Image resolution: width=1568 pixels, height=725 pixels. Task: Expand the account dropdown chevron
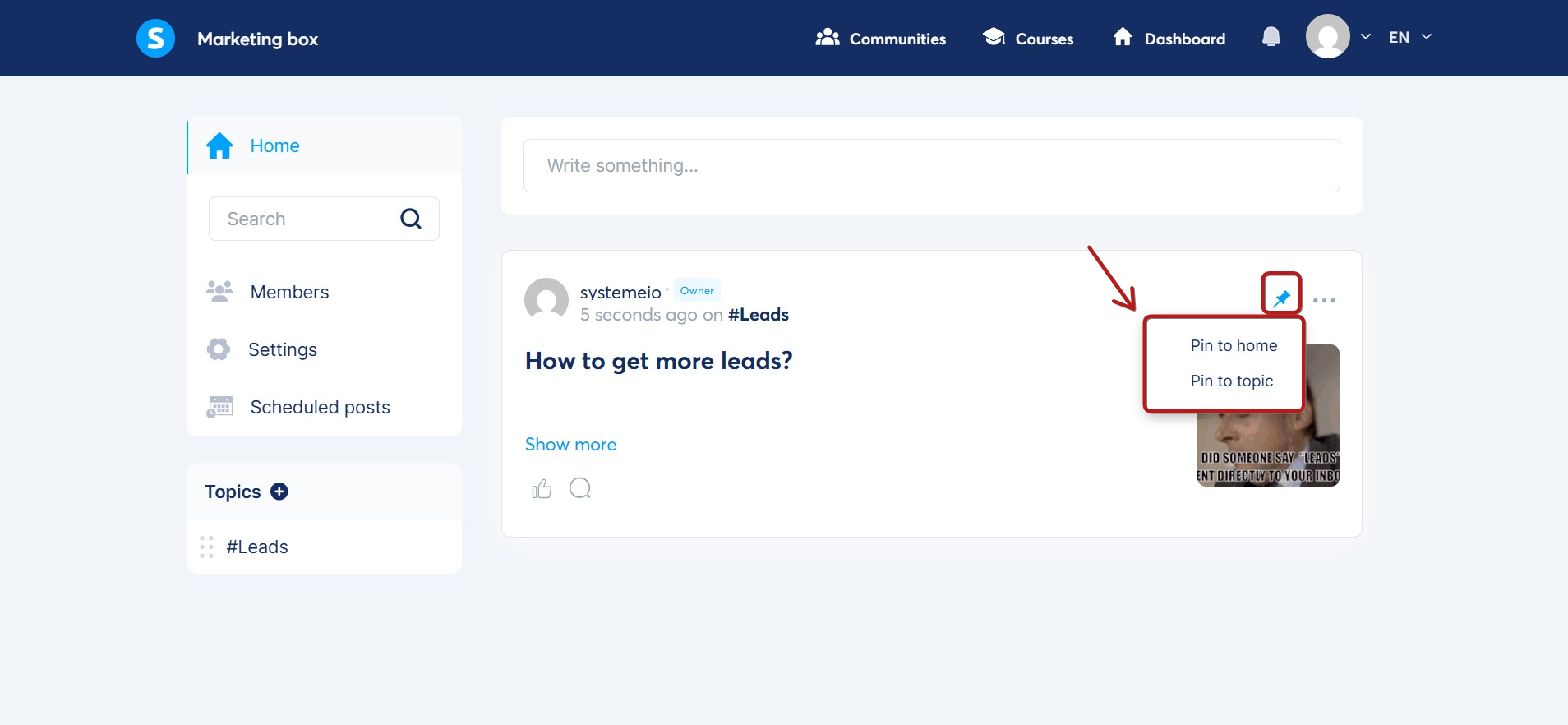(x=1366, y=37)
